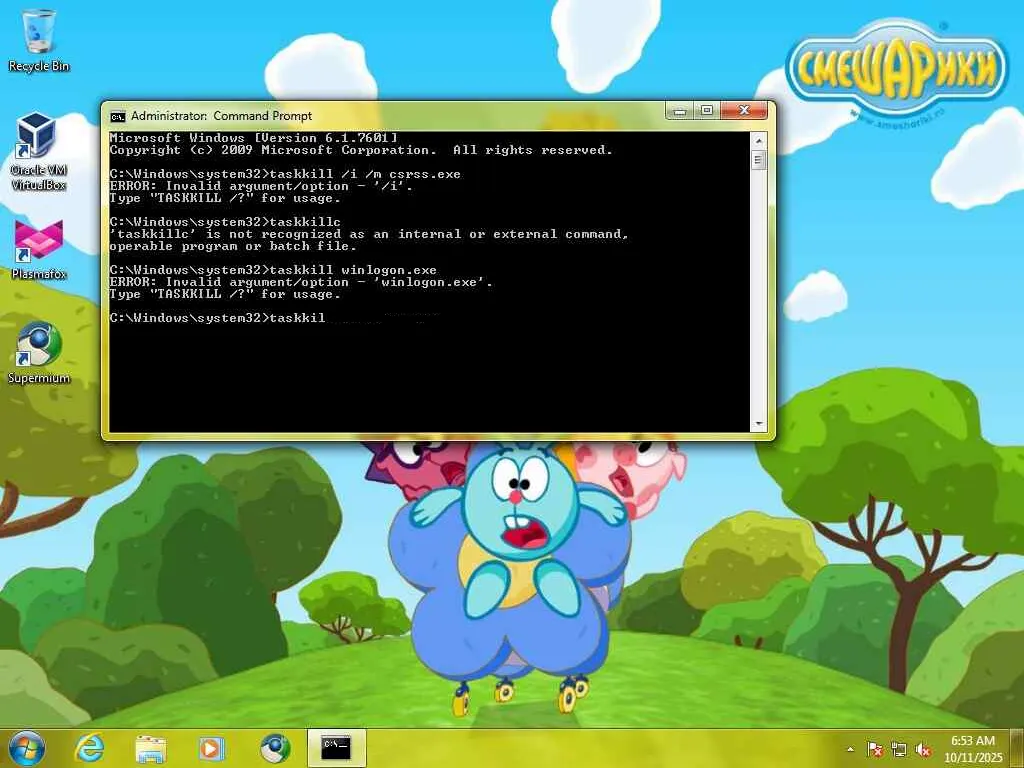This screenshot has width=1024, height=768.
Task: Open the network status tray icon
Action: pos(899,749)
